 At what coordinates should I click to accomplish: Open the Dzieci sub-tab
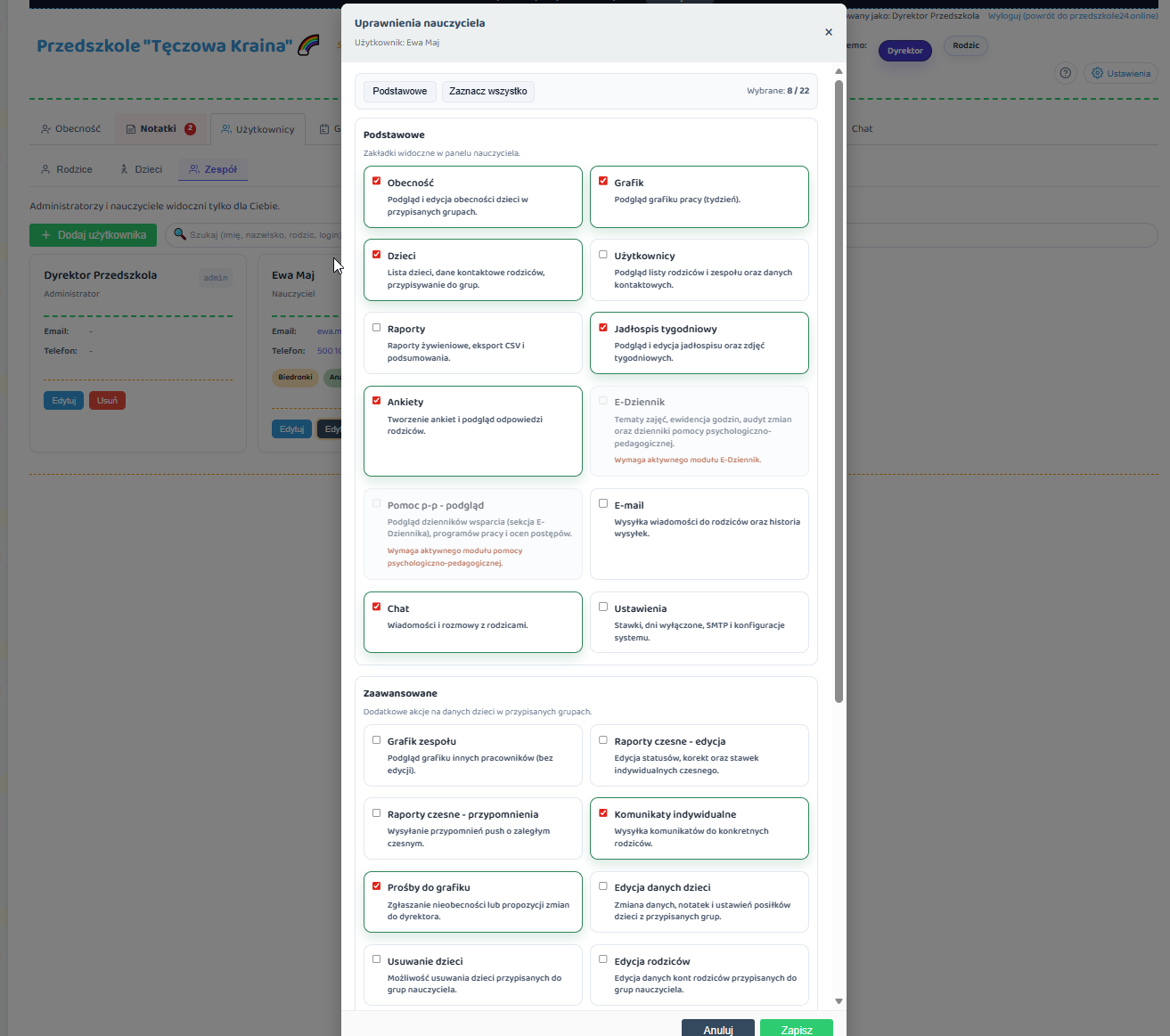[142, 169]
